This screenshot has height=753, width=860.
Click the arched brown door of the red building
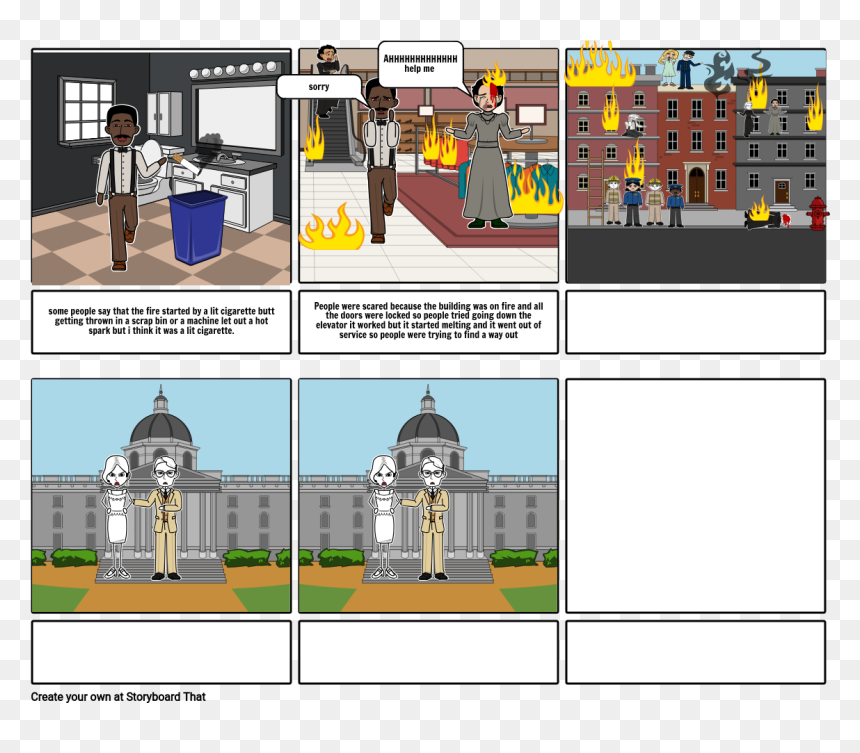pyautogui.click(x=697, y=185)
